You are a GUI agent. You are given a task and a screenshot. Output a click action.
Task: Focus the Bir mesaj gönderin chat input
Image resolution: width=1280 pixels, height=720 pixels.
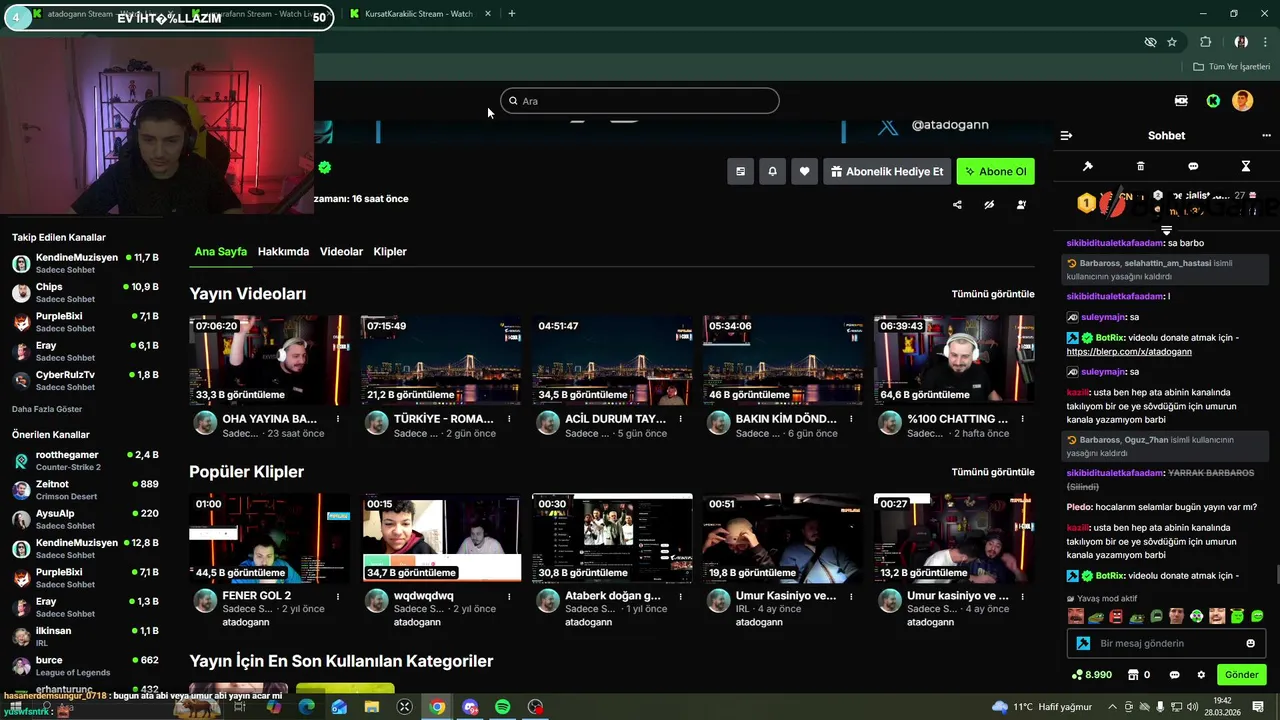click(x=1166, y=643)
